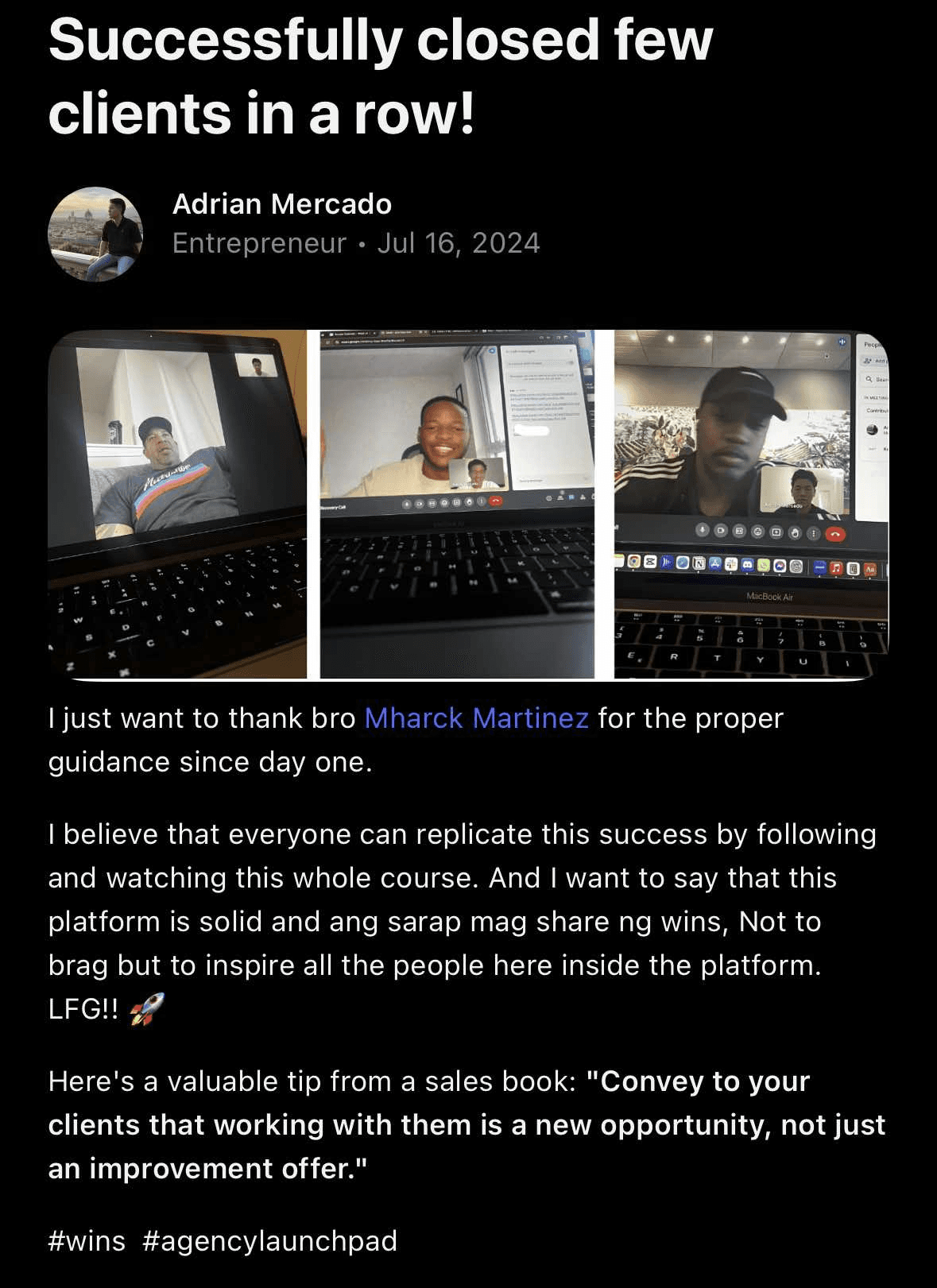937x1288 pixels.
Task: Open the #agencylaunchpad hashtag
Action: tap(270, 1241)
